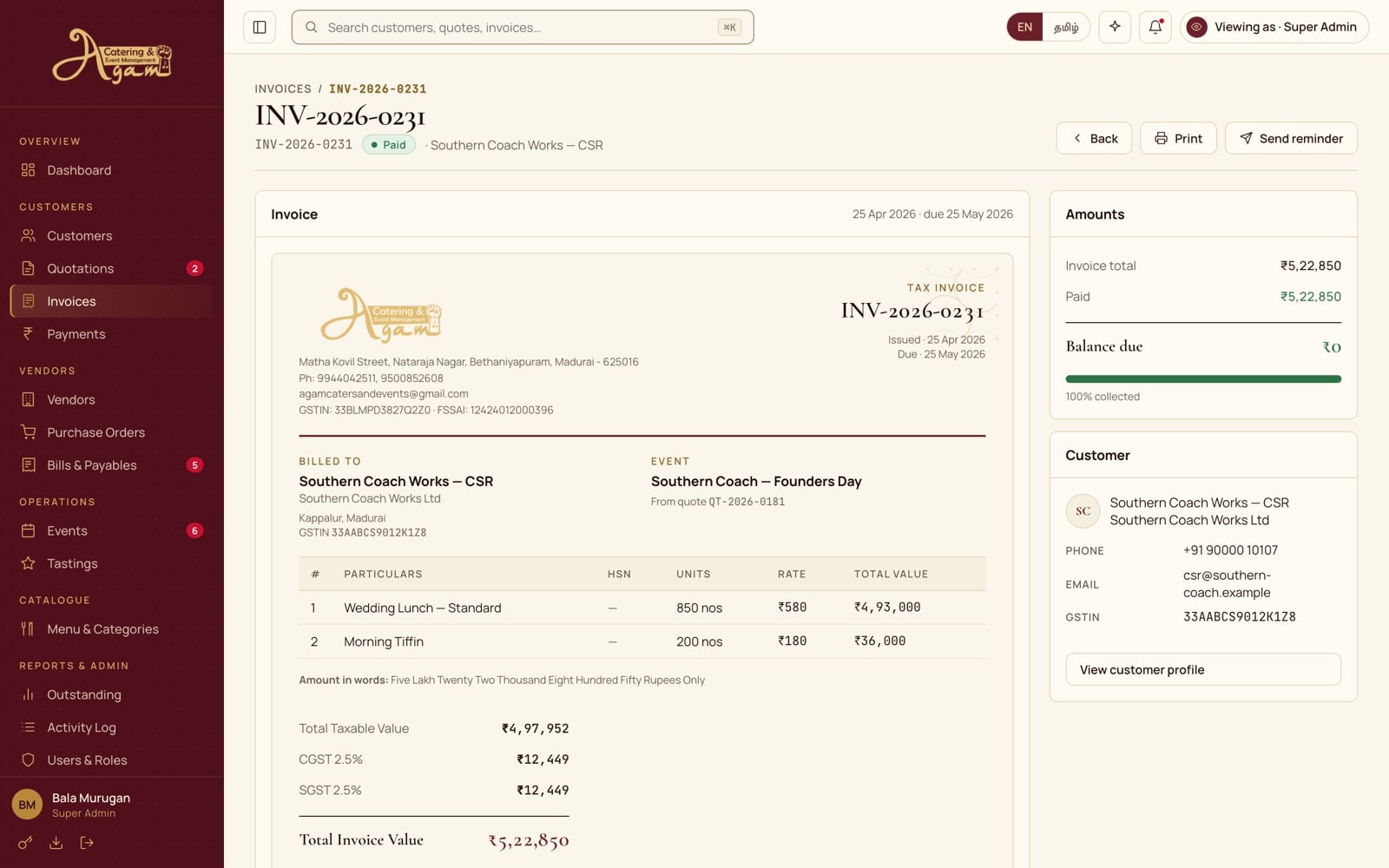The image size is (1389, 868).
Task: Click the BM user avatar
Action: pos(27,805)
